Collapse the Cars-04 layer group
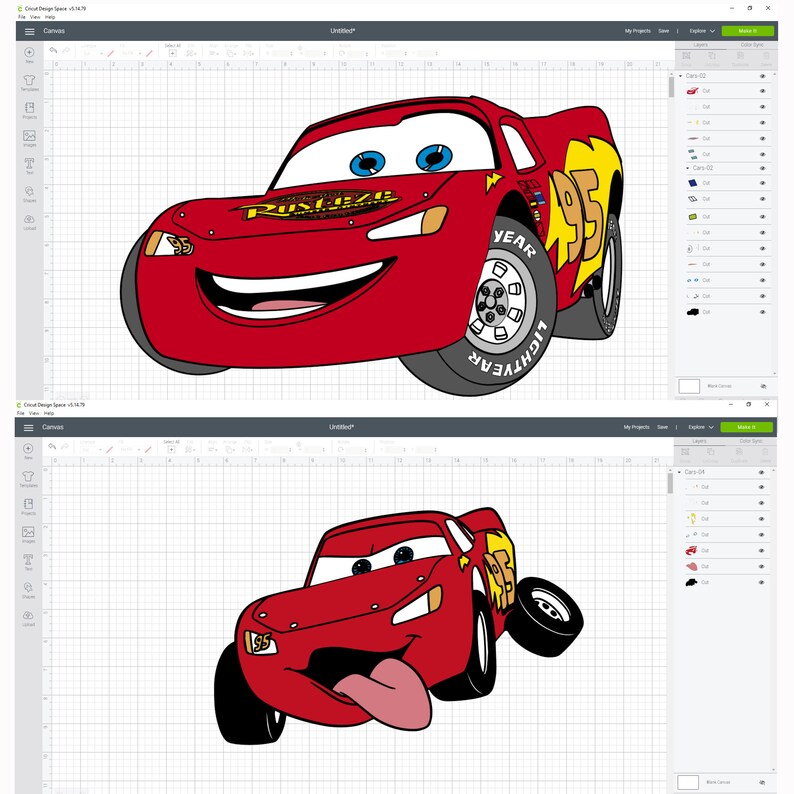This screenshot has width=794, height=794. pyautogui.click(x=680, y=472)
